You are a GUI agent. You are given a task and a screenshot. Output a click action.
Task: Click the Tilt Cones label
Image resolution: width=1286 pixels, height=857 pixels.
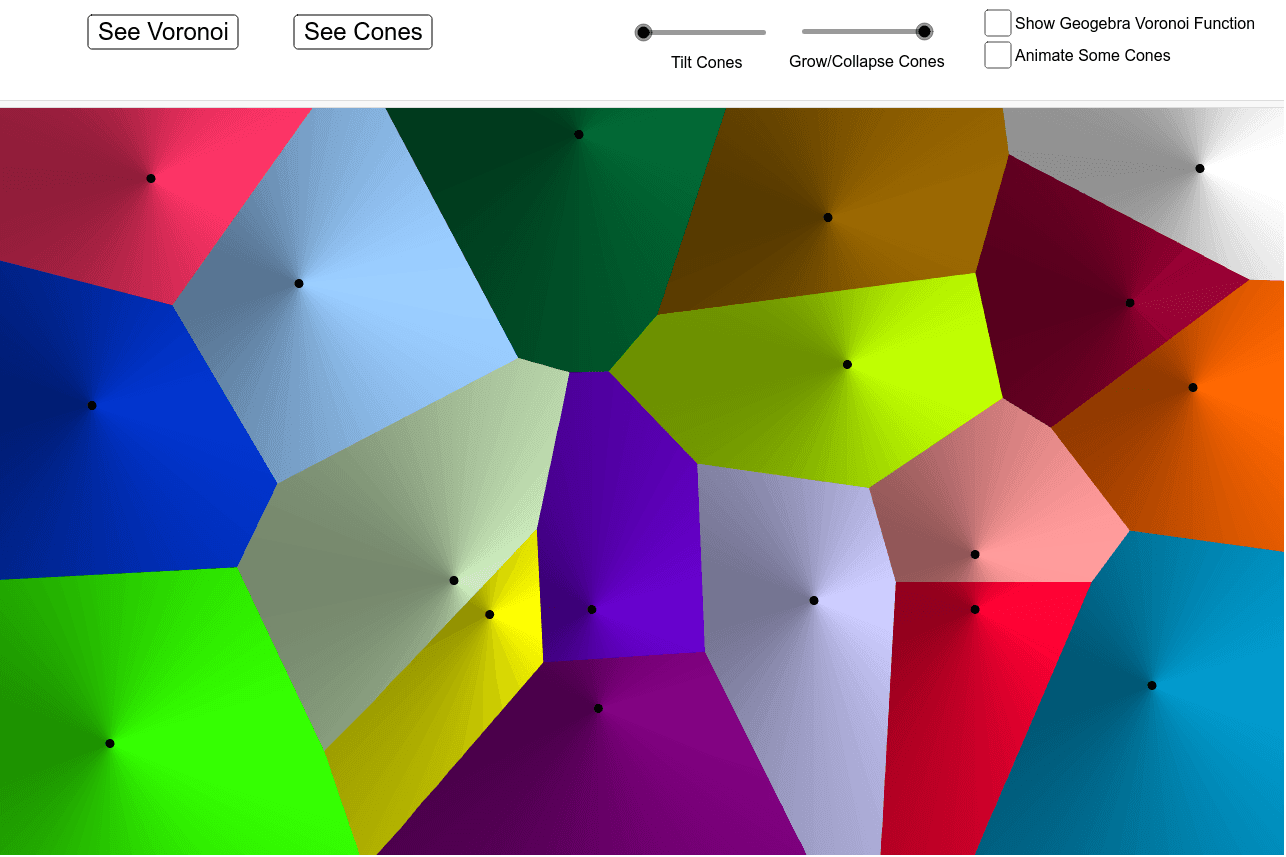pos(707,62)
